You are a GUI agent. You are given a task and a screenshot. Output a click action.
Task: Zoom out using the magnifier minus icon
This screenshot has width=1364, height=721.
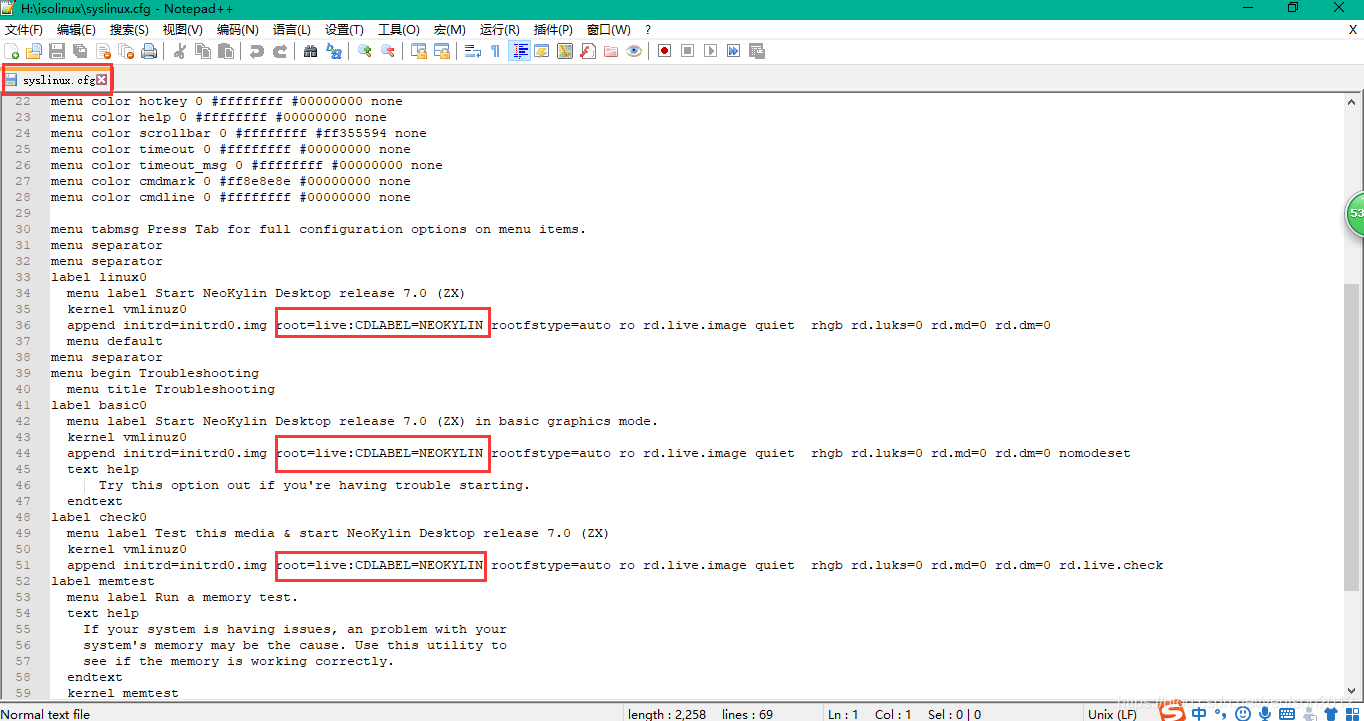tap(388, 51)
